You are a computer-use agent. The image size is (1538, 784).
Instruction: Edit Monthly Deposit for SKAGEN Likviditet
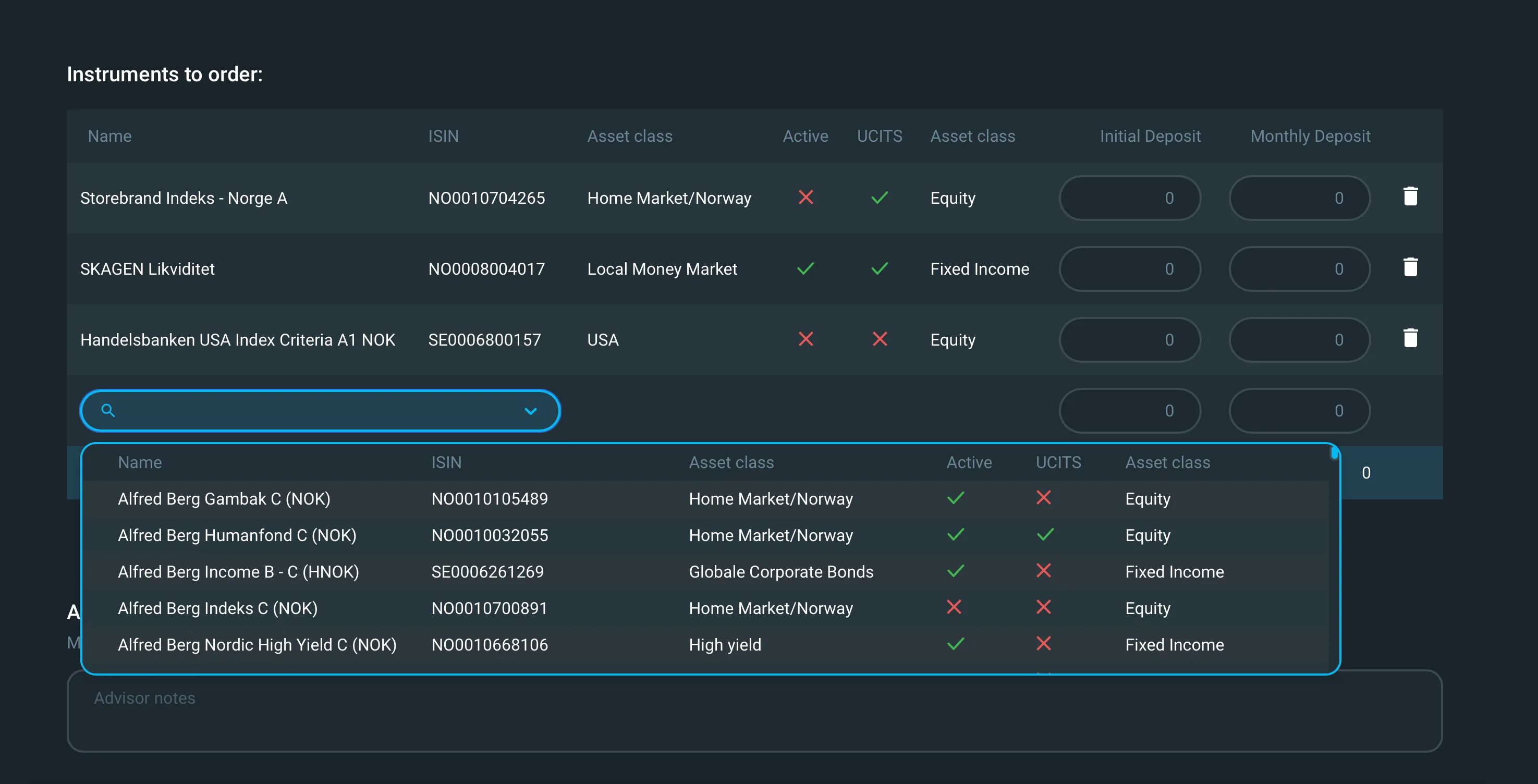[x=1299, y=268]
